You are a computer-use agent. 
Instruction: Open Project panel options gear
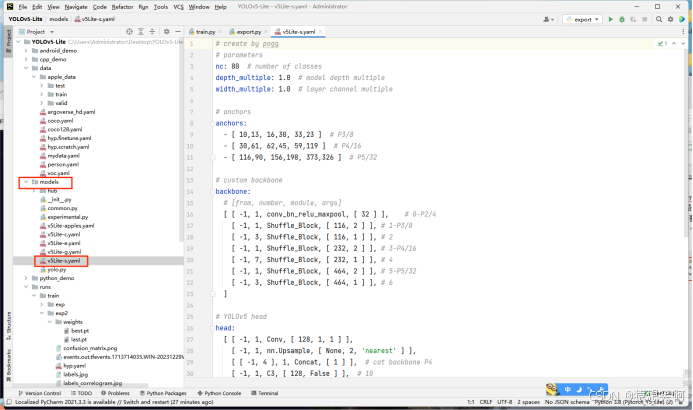(167, 32)
